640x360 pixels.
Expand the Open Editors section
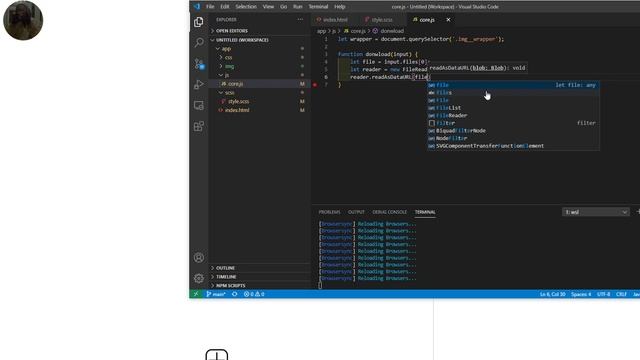[x=260, y=31]
